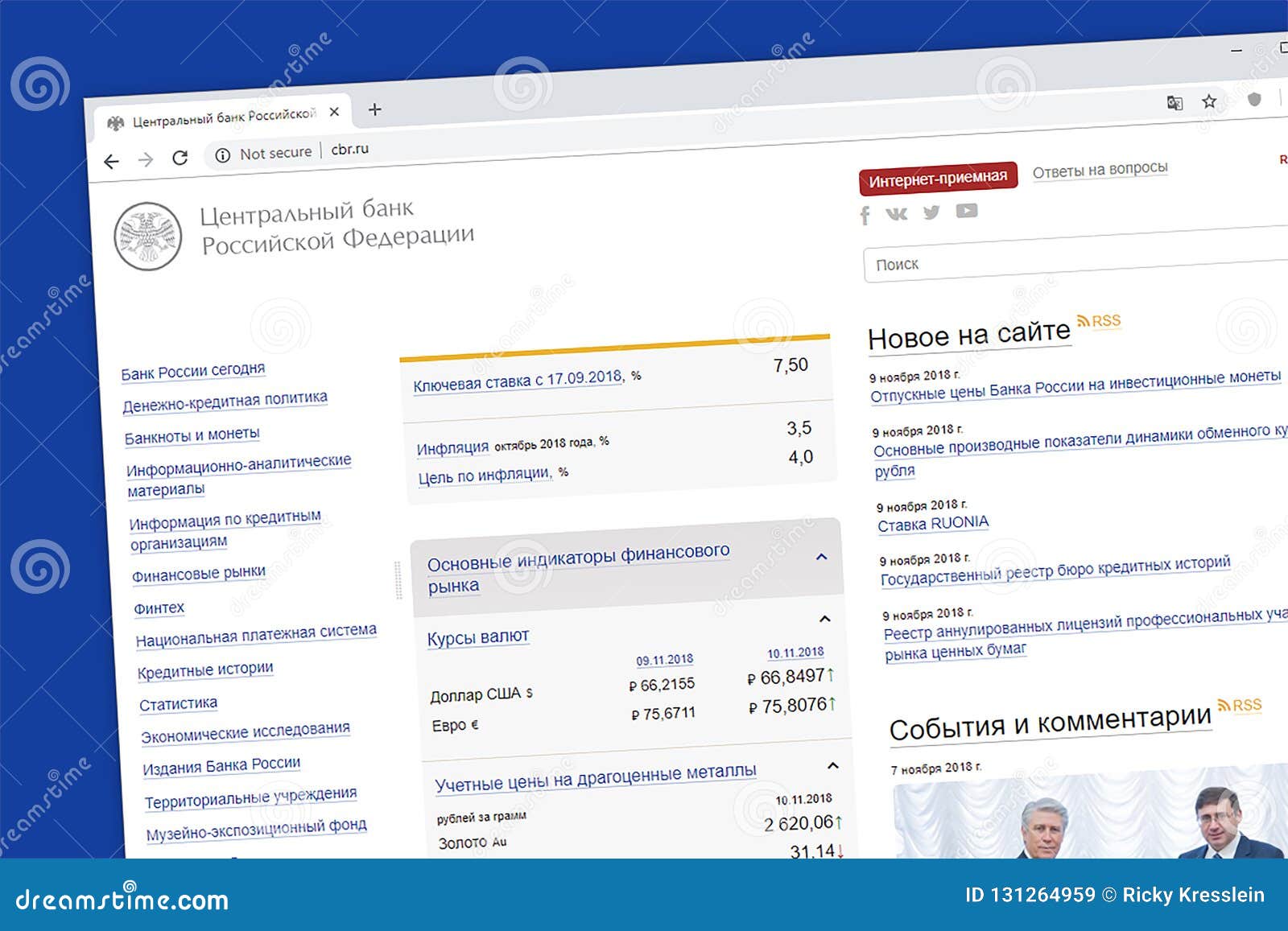Open the Финтех menu item

tap(159, 608)
